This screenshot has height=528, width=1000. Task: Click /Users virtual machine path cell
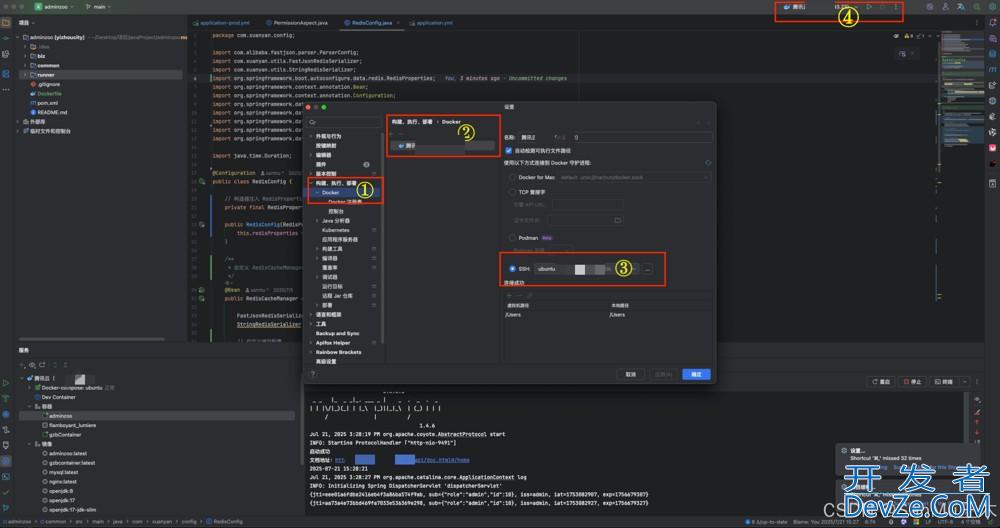click(513, 315)
